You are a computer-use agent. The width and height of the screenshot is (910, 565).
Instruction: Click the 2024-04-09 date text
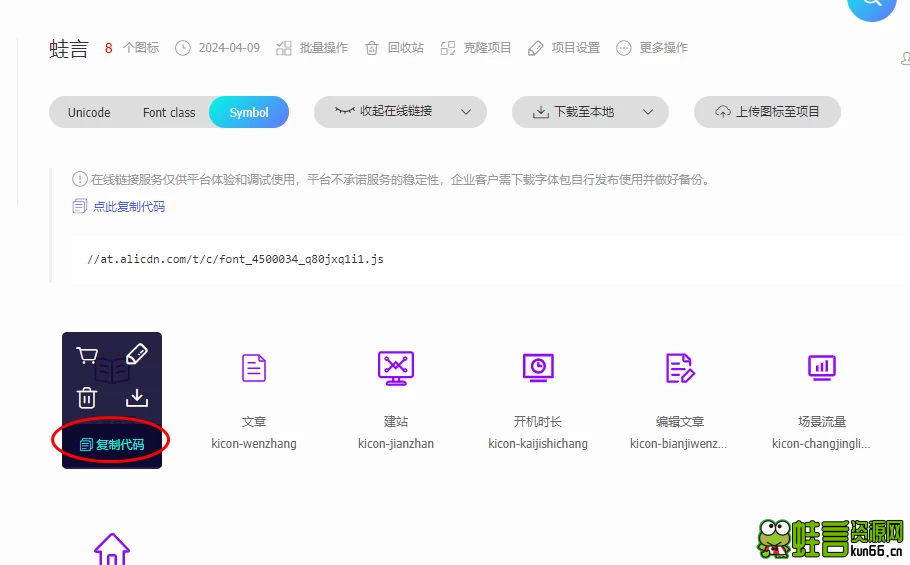coord(229,48)
